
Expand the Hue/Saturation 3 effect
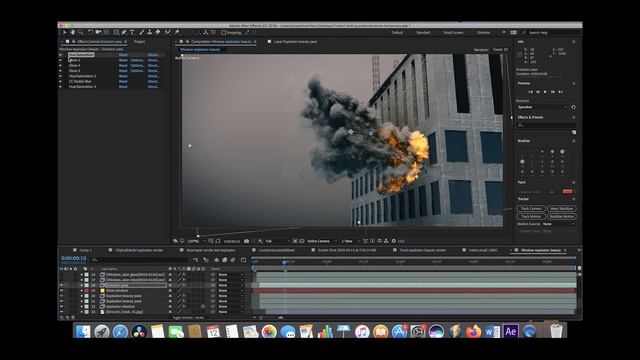tap(60, 87)
